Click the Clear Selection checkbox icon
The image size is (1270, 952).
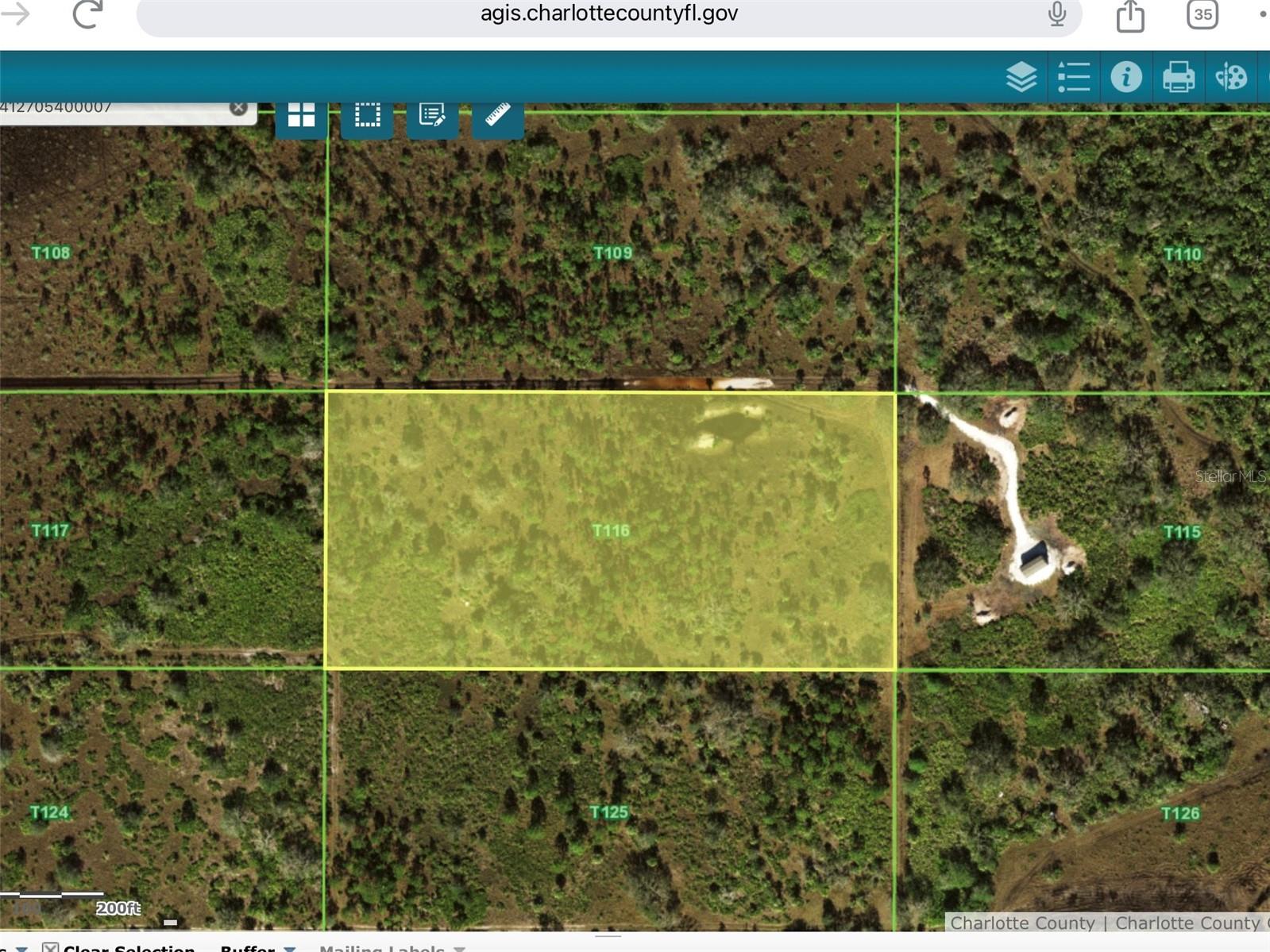click(x=50, y=947)
